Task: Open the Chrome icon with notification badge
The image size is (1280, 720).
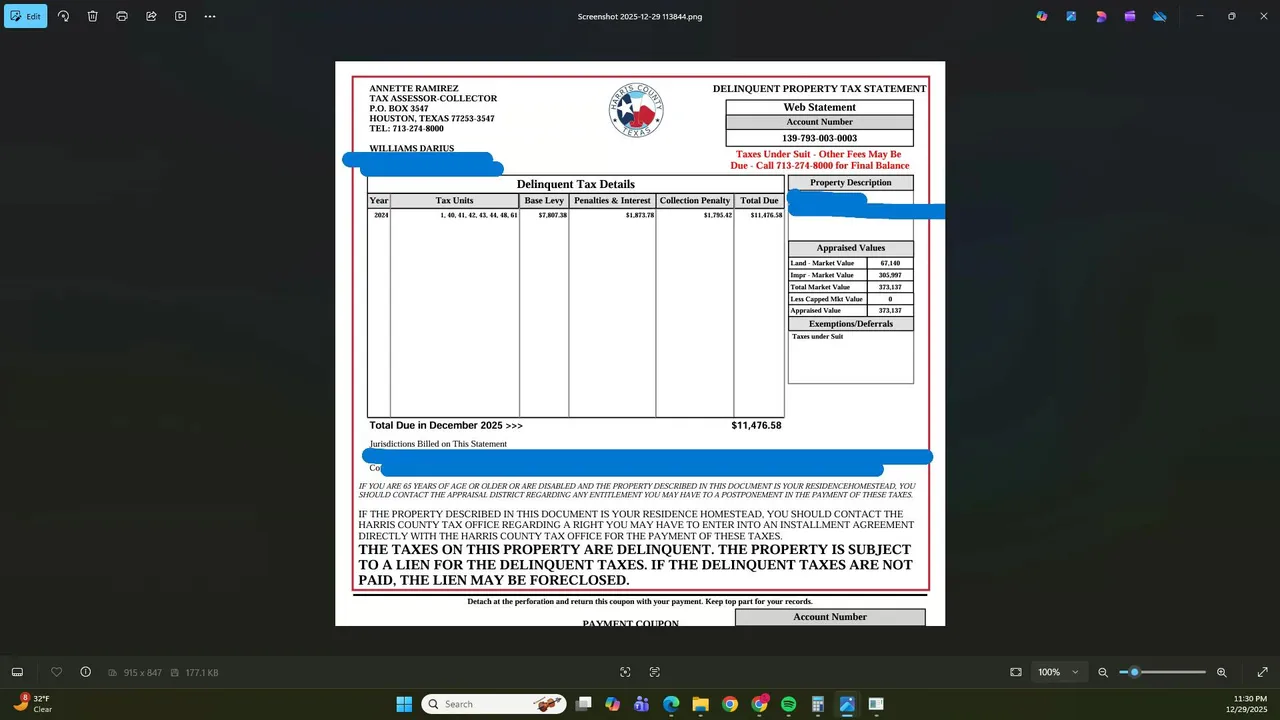Action: pos(759,704)
